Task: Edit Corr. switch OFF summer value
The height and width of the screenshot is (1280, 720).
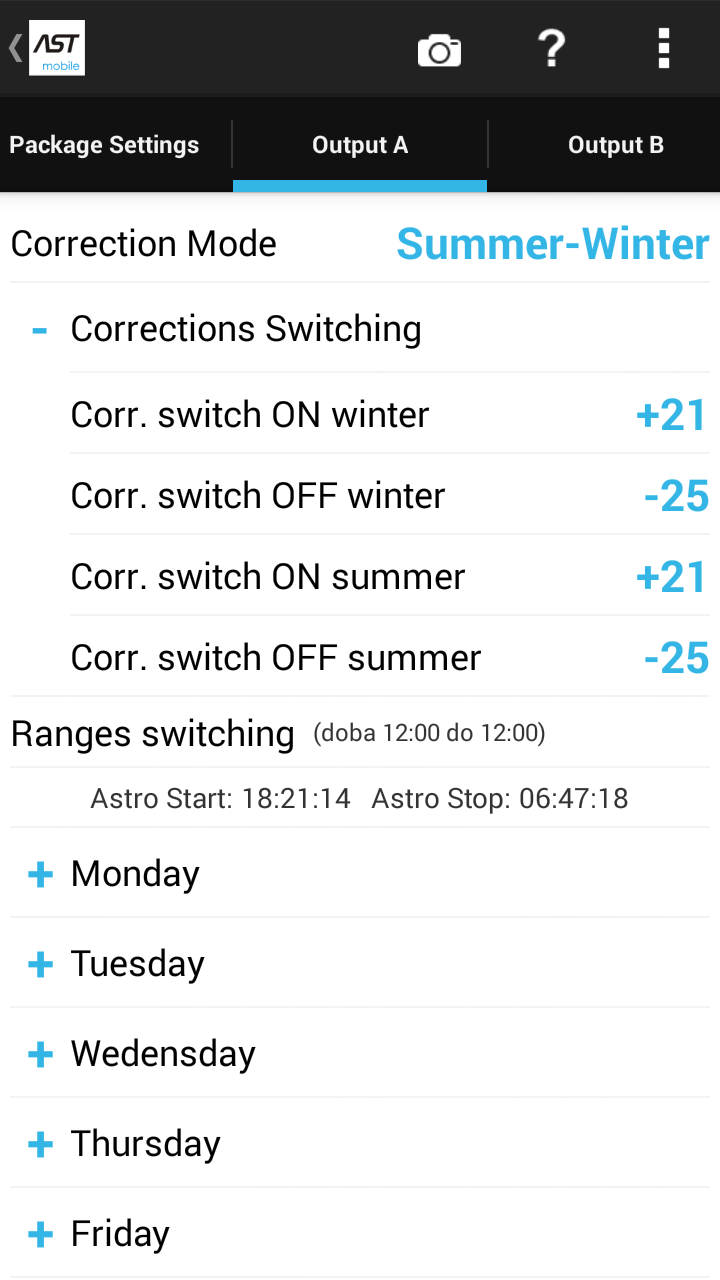Action: pos(676,658)
